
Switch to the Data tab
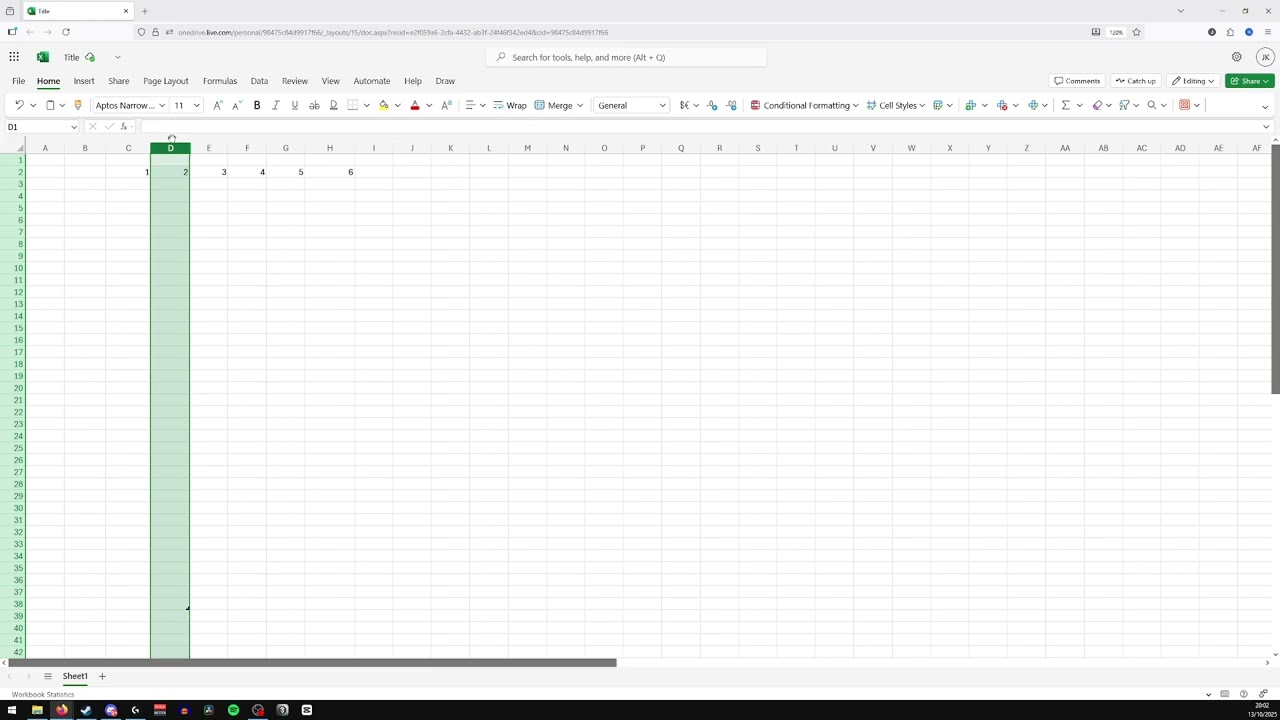point(259,81)
